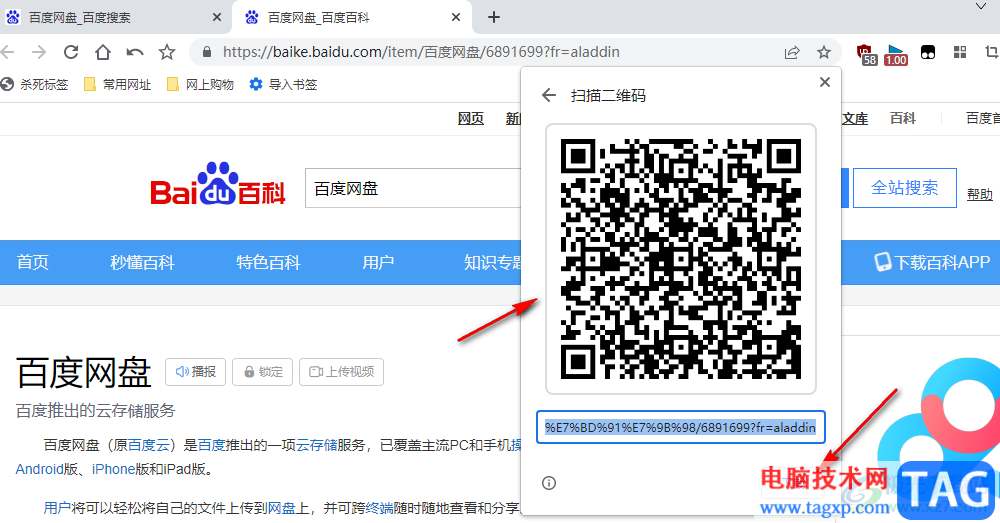Close the 扫描二维码 popup
This screenshot has width=1000, height=523.
[825, 82]
